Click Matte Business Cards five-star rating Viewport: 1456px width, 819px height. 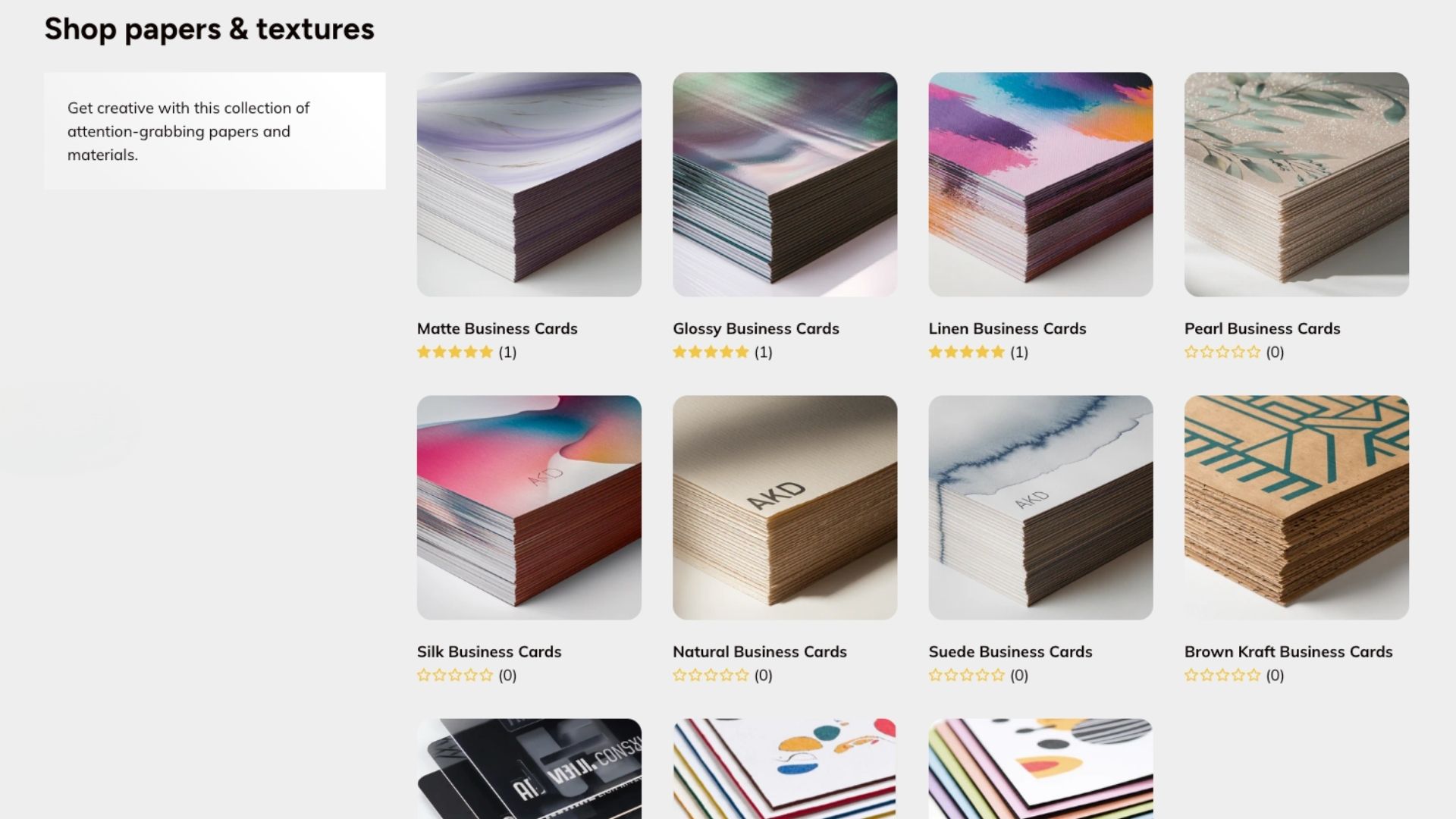click(455, 352)
